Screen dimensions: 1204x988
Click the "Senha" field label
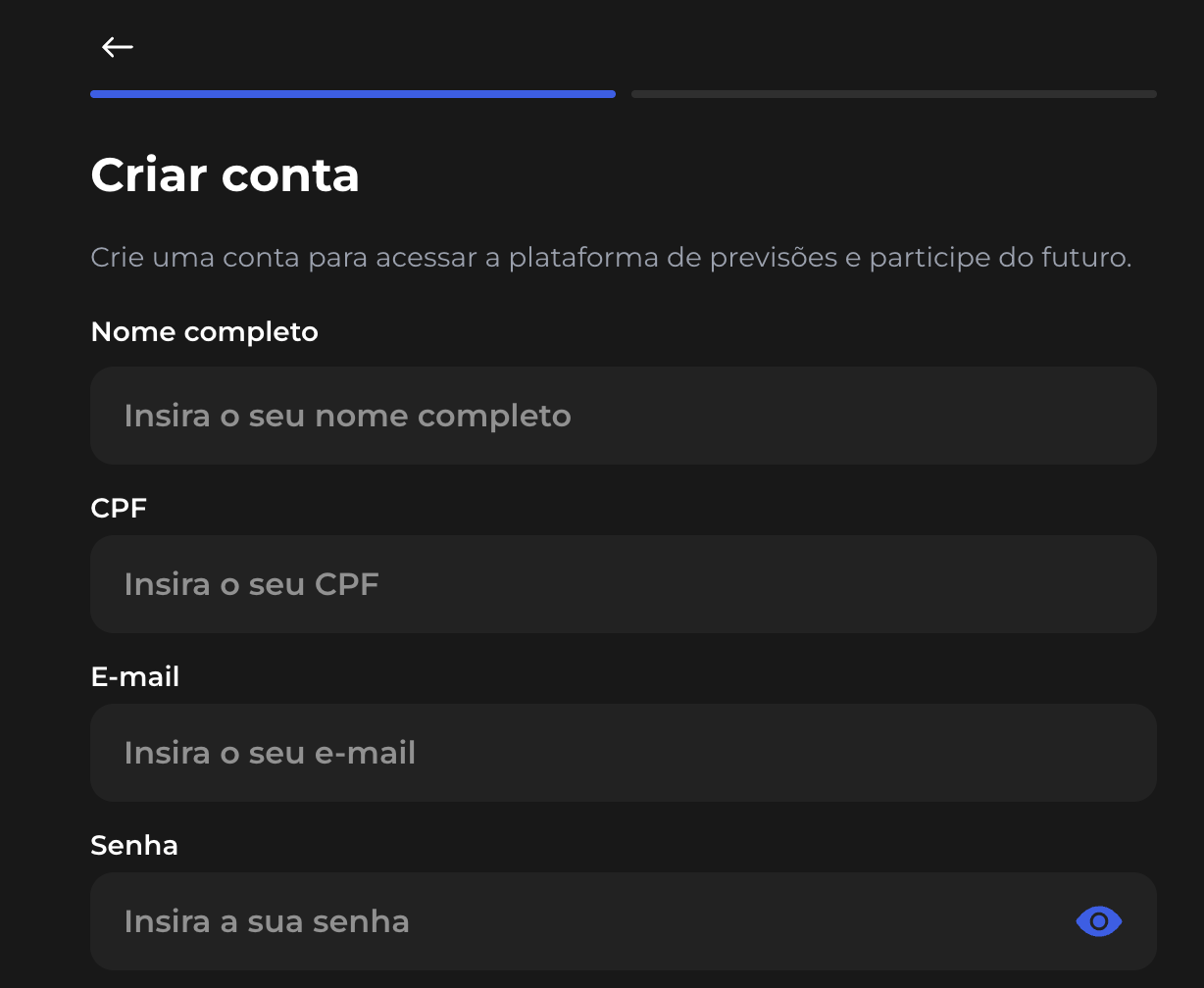click(134, 845)
